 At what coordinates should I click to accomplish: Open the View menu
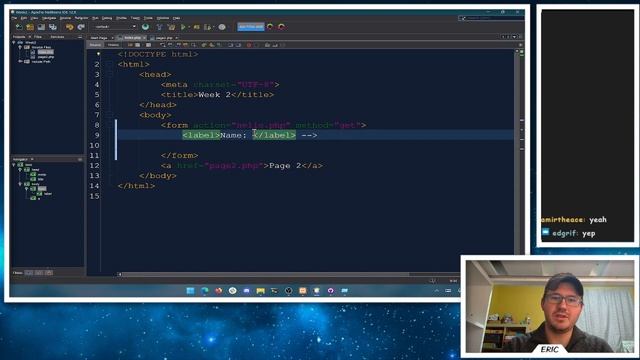34,18
